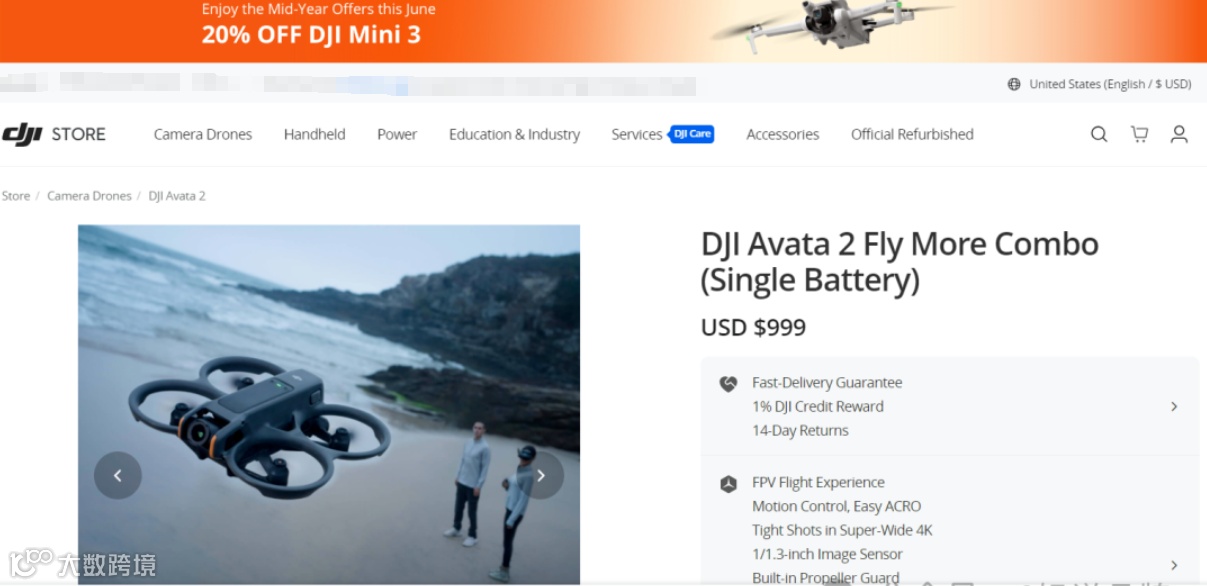Open the Education & Industry menu
Image resolution: width=1207 pixels, height=586 pixels.
pos(514,134)
